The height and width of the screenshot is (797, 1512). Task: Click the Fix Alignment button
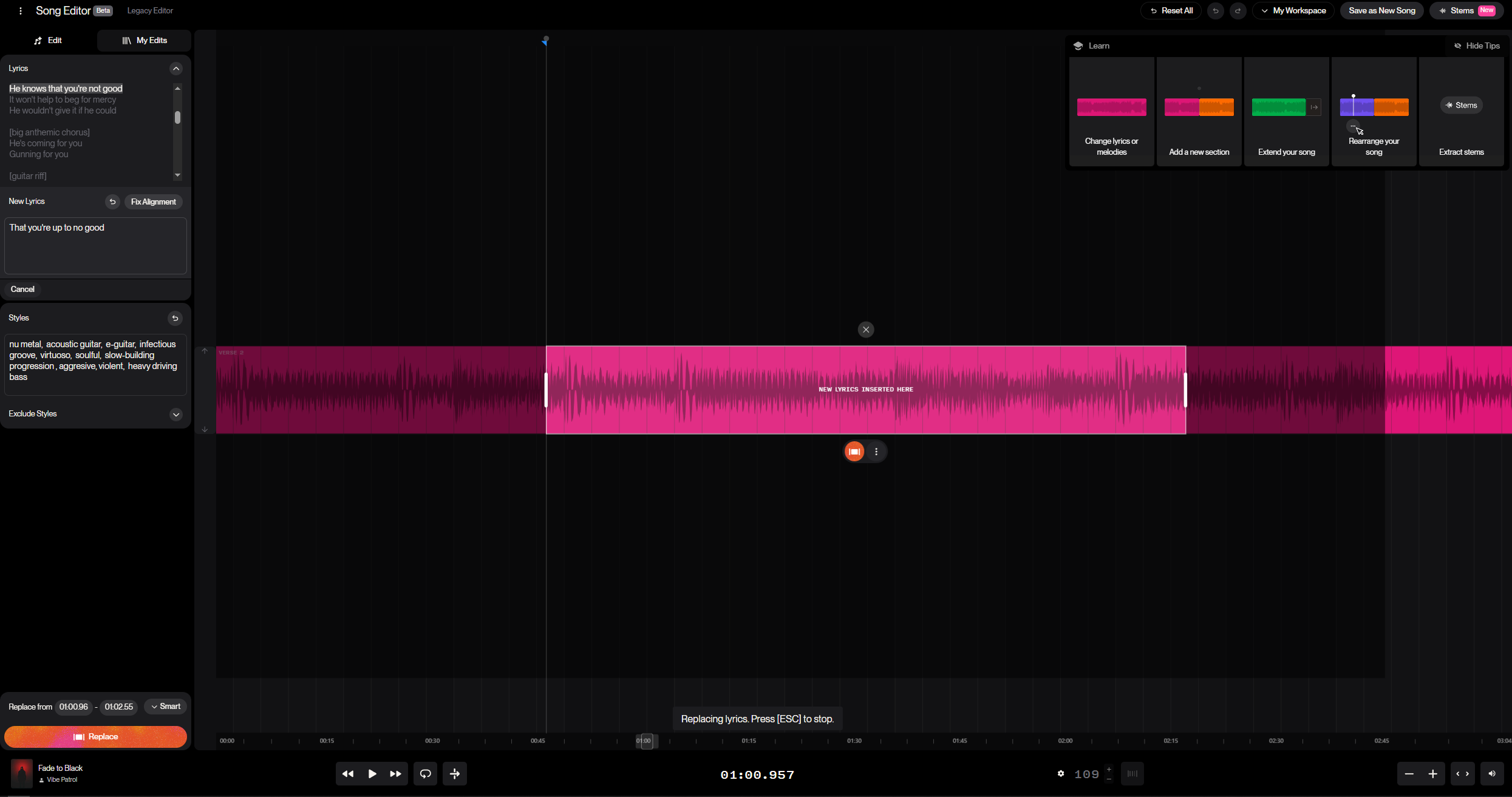point(154,202)
